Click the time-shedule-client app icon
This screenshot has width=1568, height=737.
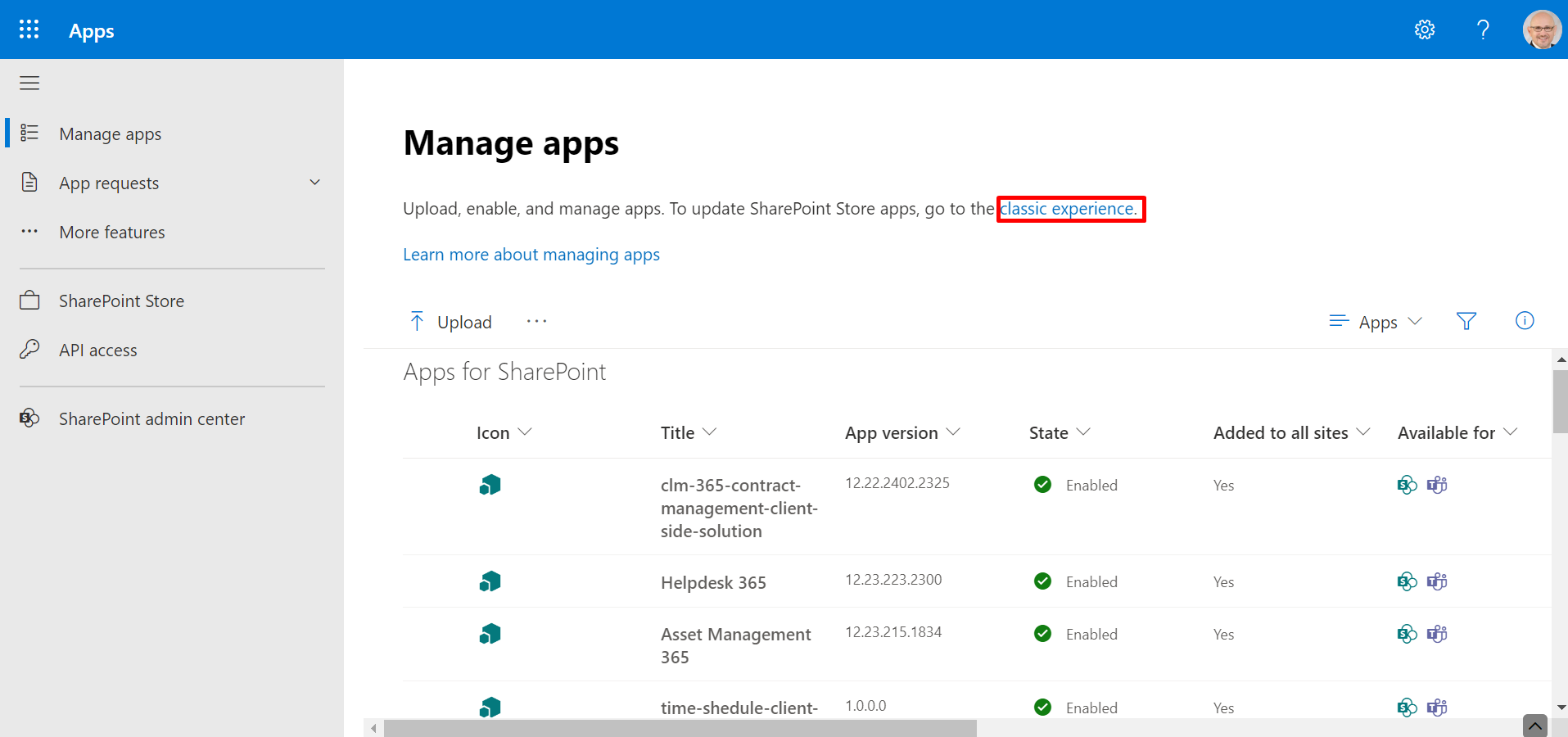[490, 707]
